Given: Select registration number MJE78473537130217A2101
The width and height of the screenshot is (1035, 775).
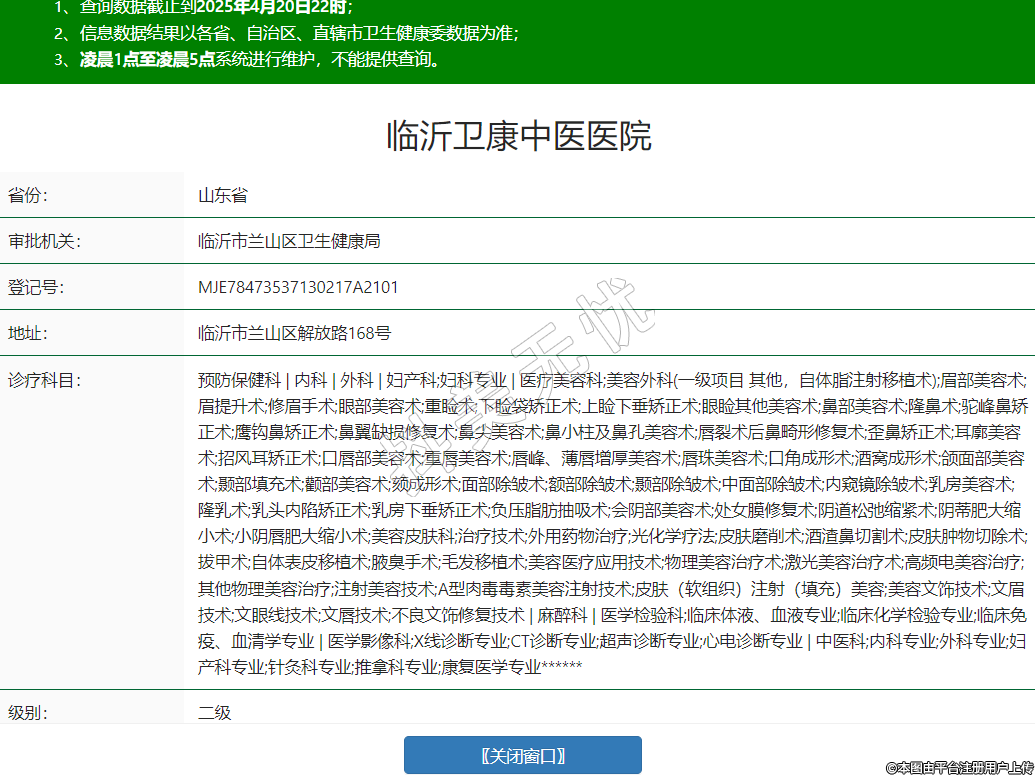Looking at the screenshot, I should coord(298,288).
